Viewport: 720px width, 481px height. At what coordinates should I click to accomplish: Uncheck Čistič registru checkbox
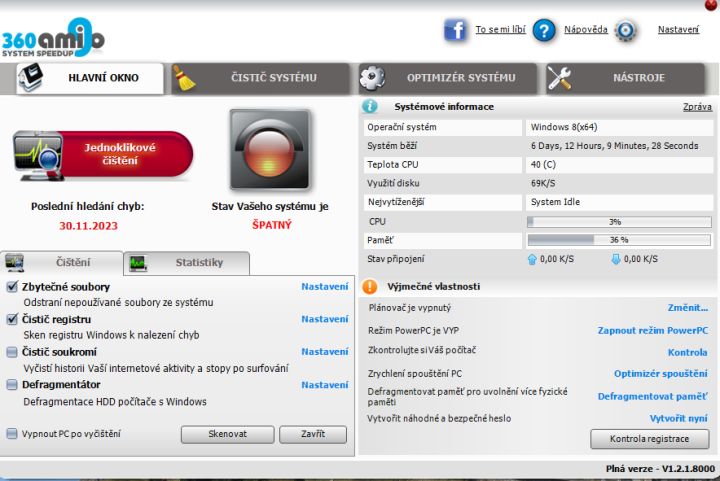point(12,319)
